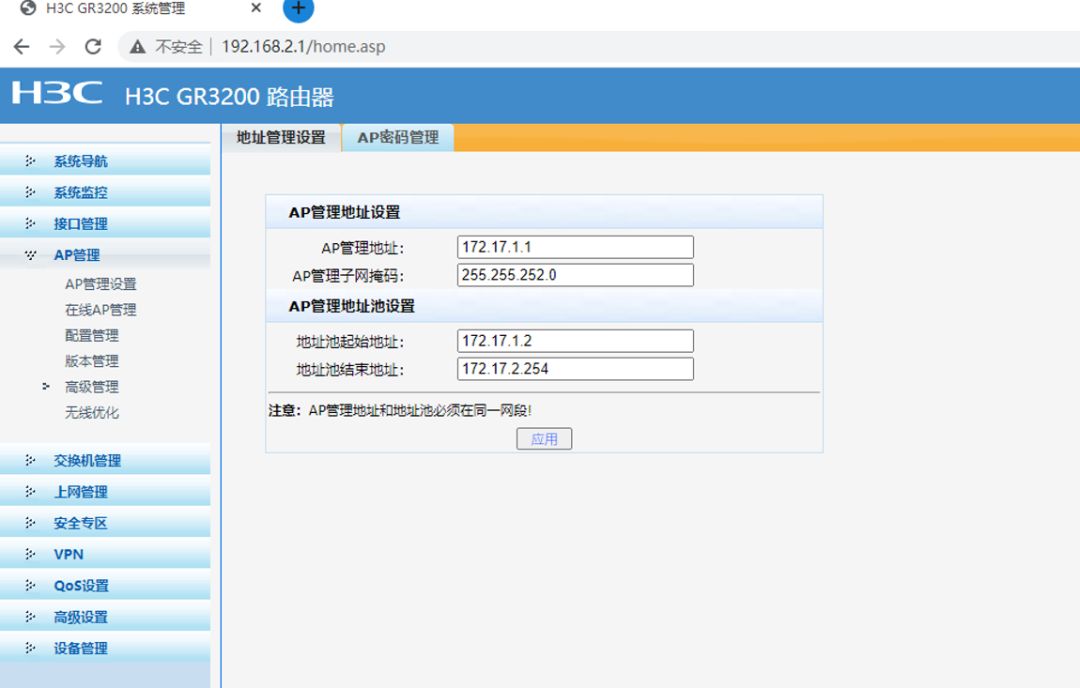Screen dimensions: 1080x688
Task: Expand the 上网管理 menu
Action: pos(105,492)
